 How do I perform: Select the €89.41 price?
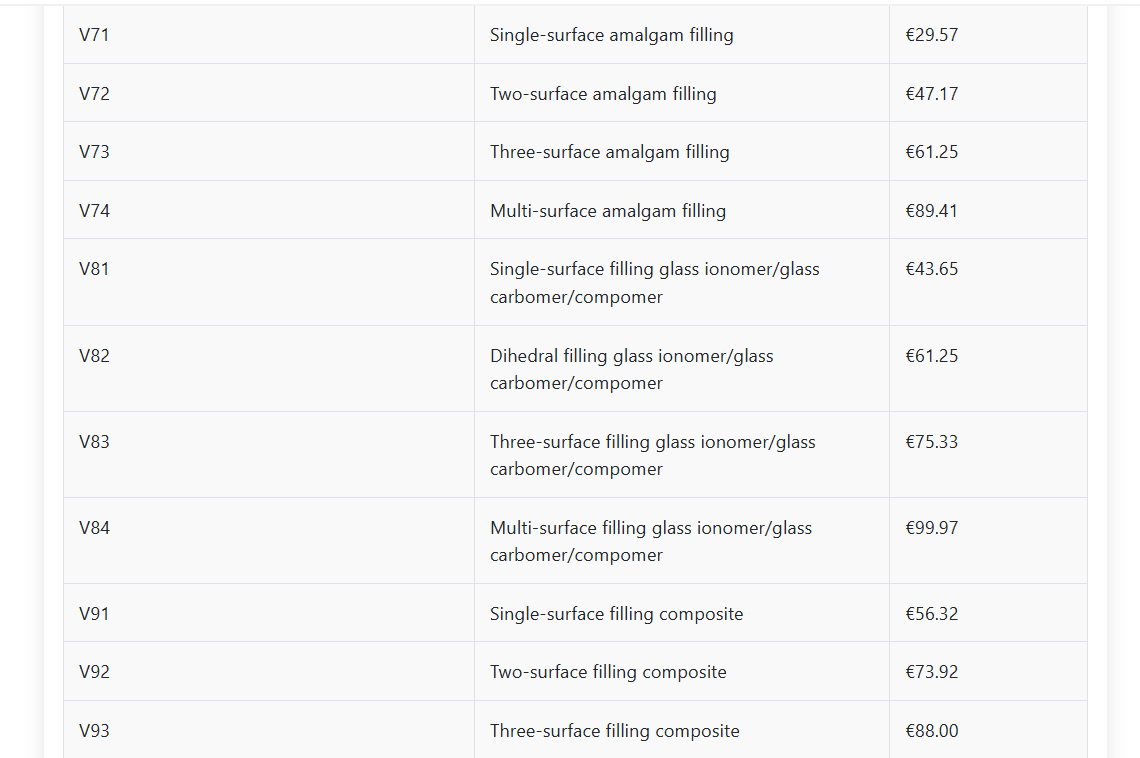click(x=931, y=211)
